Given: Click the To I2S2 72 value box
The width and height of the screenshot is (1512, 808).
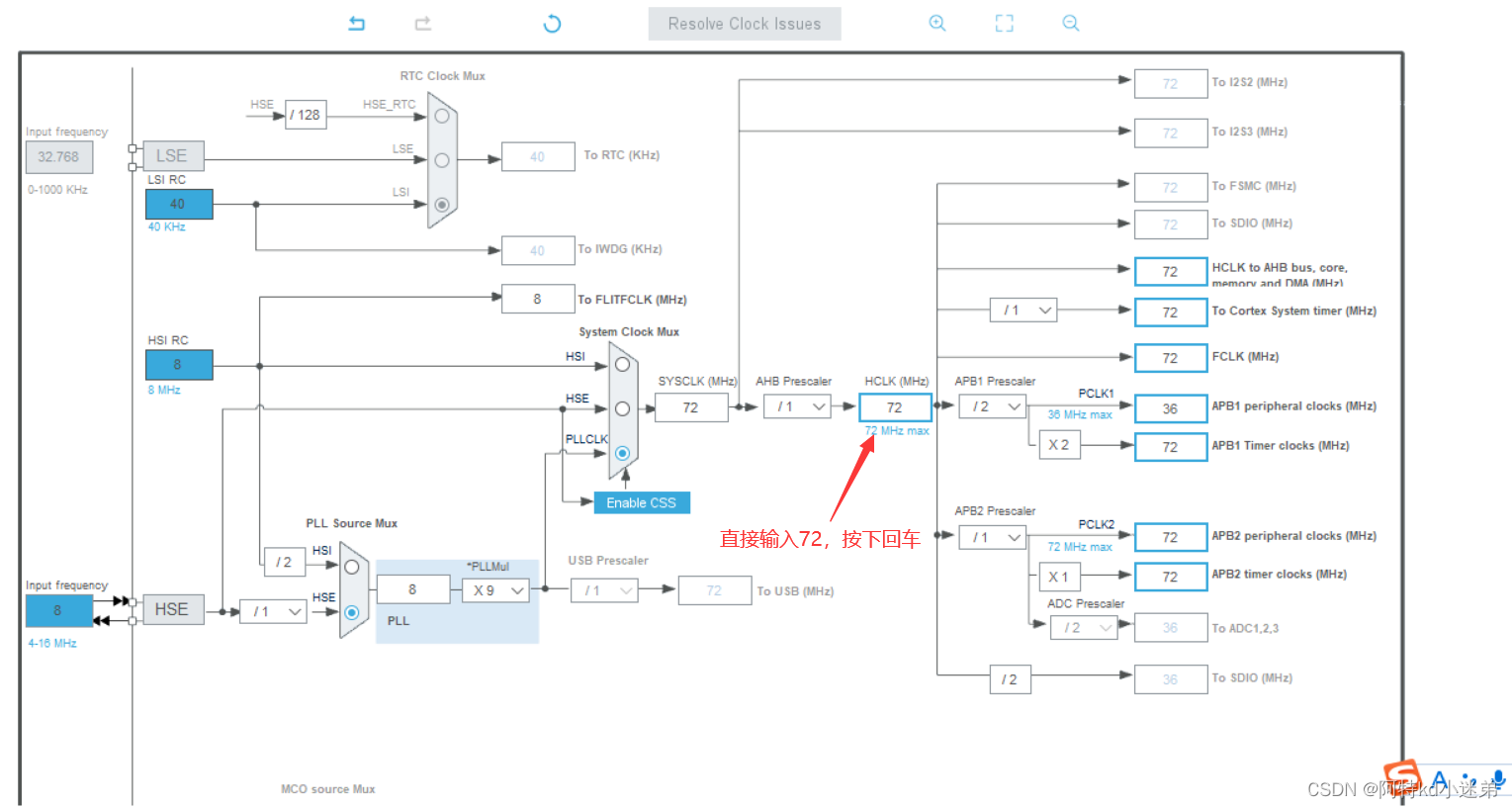Looking at the screenshot, I should click(1171, 83).
